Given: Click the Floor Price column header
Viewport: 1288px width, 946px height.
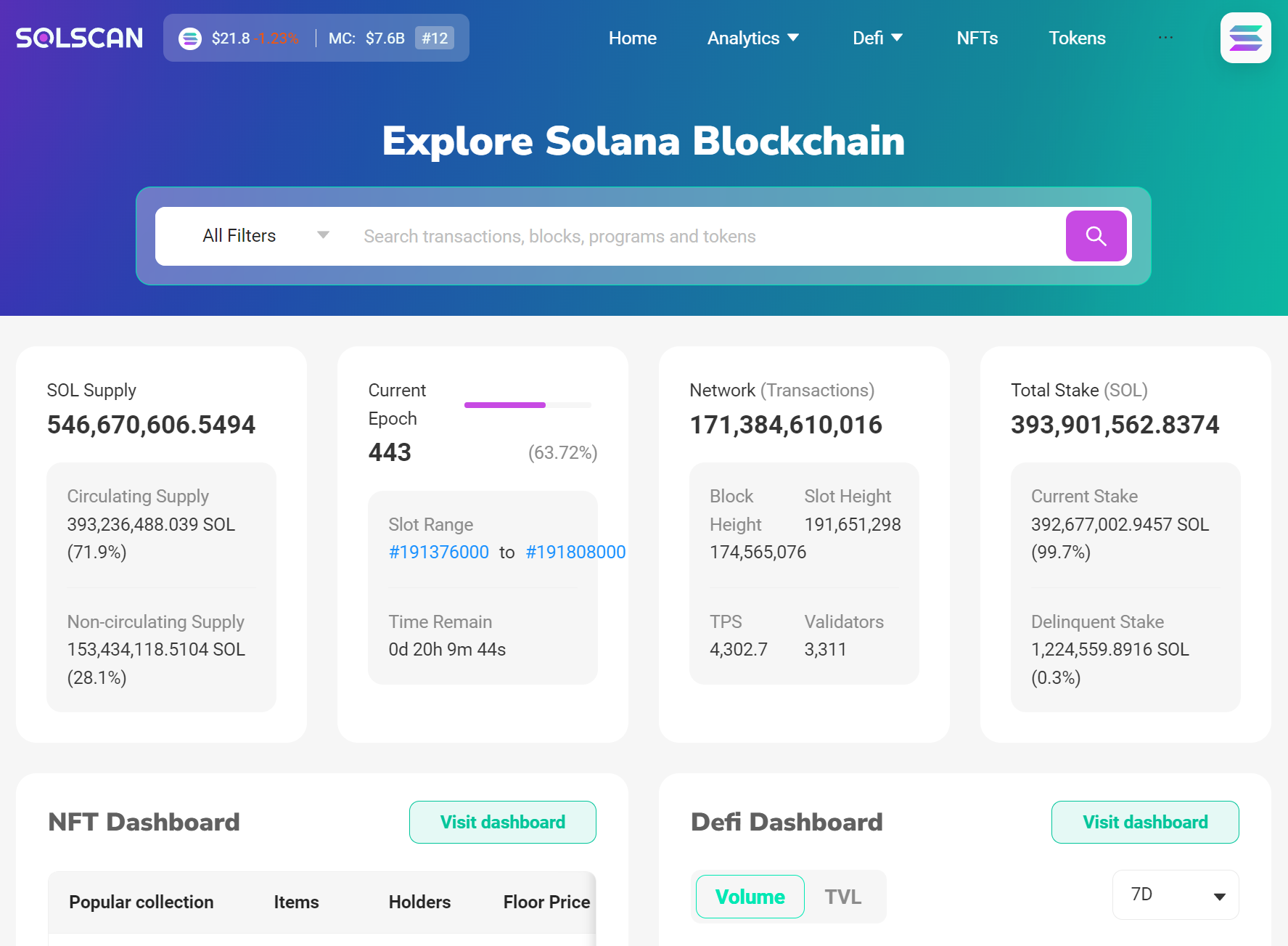Looking at the screenshot, I should pyautogui.click(x=546, y=902).
